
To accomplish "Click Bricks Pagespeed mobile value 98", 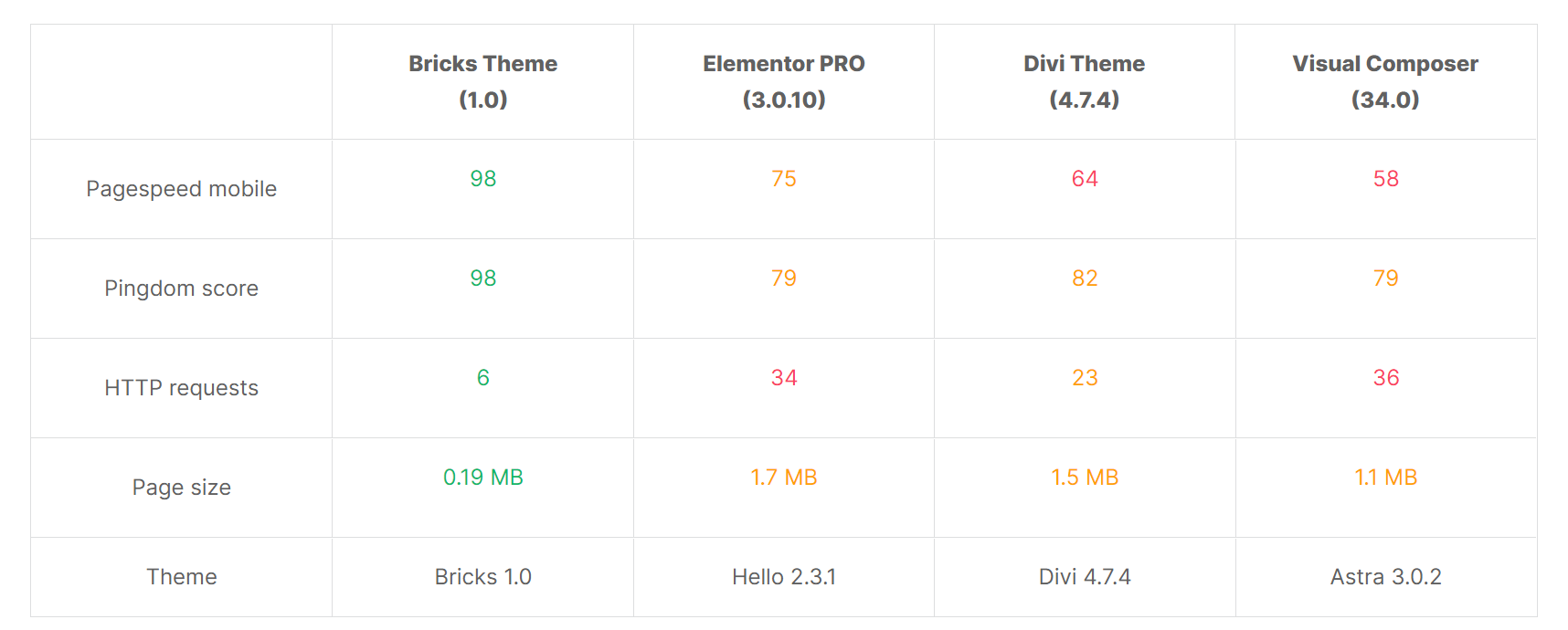I will [482, 179].
